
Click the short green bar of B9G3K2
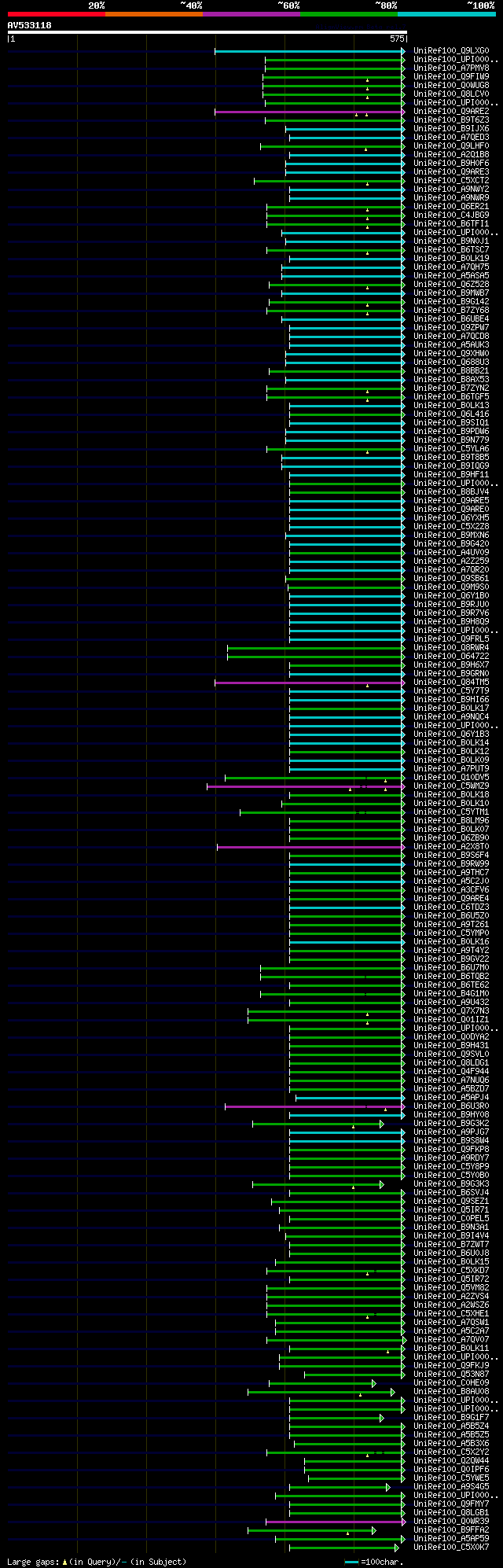point(318,1124)
